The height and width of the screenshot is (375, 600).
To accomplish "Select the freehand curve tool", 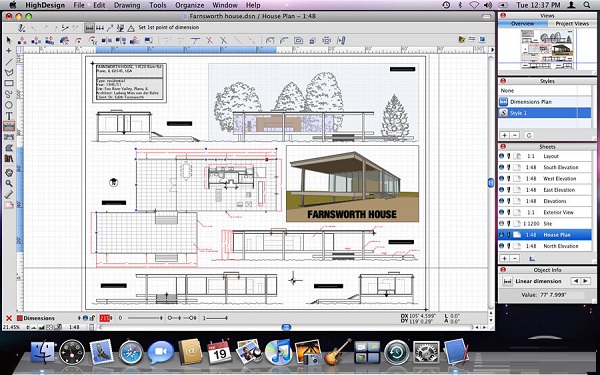I will (9, 94).
